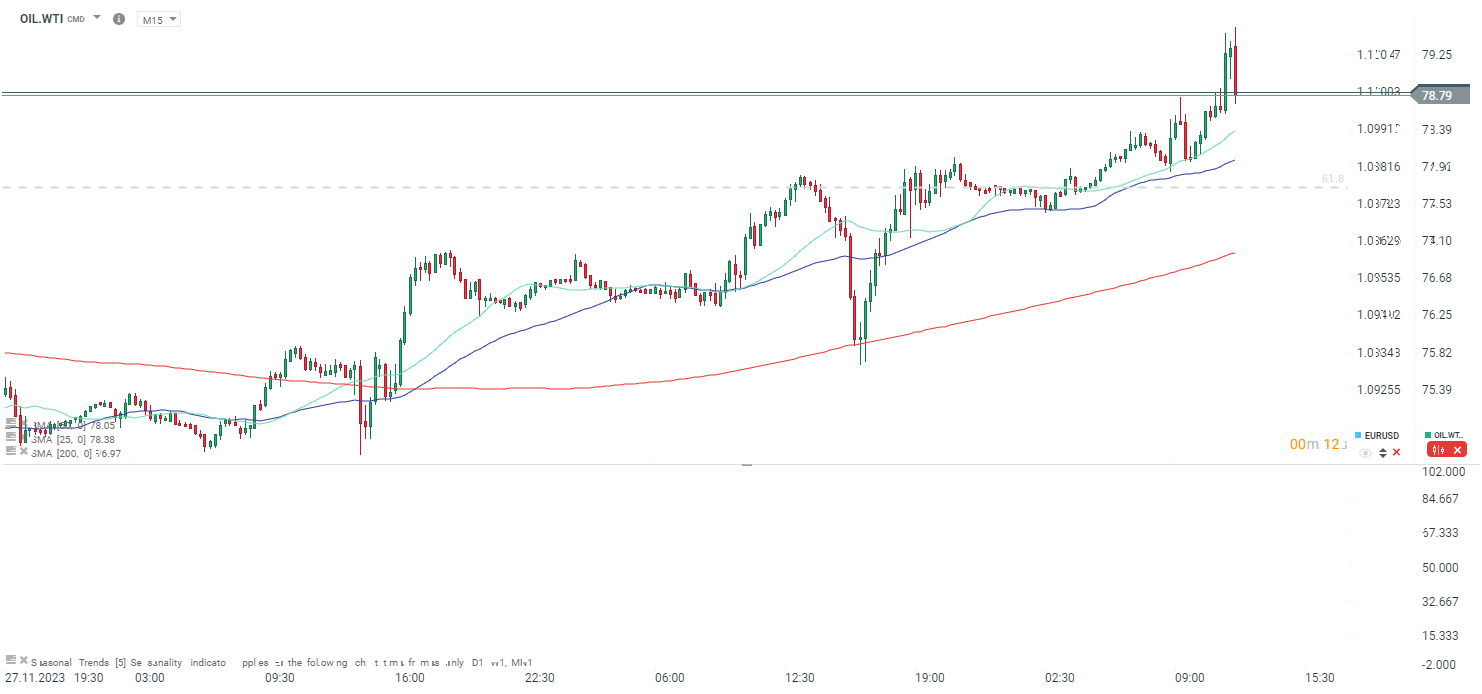The height and width of the screenshot is (694, 1482).
Task: Click the OIL.WTI candlestick chart type icon
Action: pos(1440,450)
